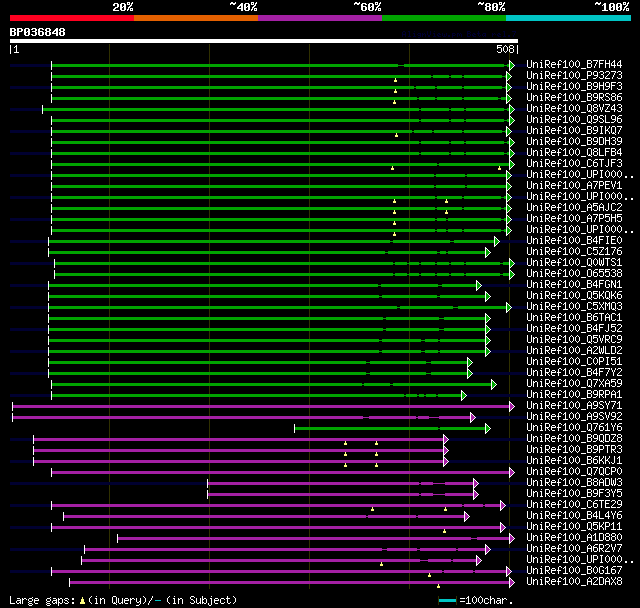Select the UniRef100_C5Z176 label
The image size is (640, 608).
pyautogui.click(x=574, y=252)
